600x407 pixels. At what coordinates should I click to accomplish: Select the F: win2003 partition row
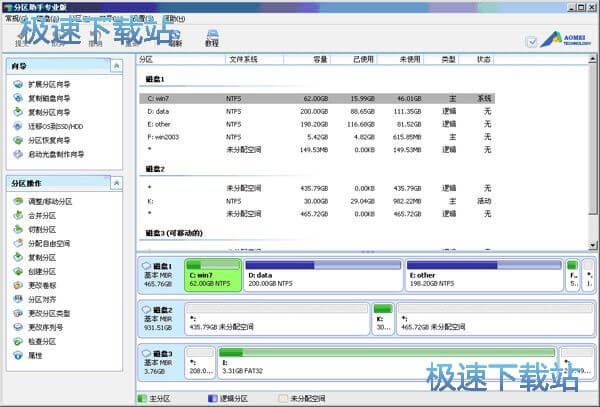317,137
